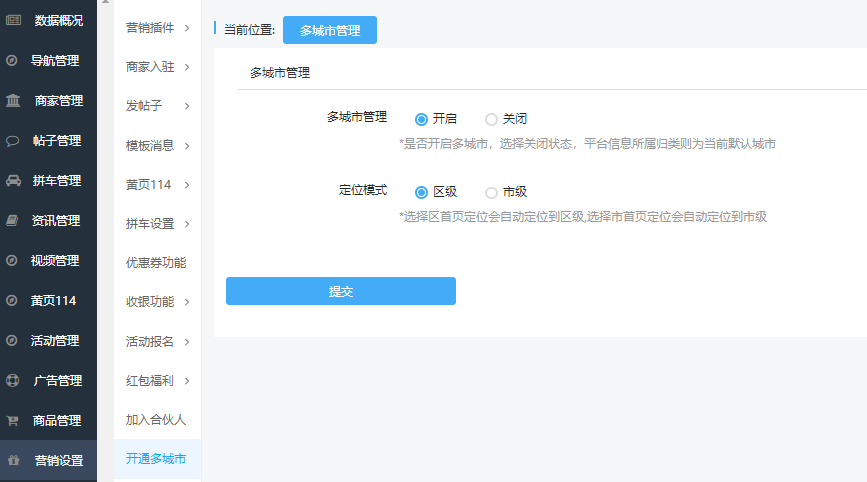Screen dimensions: 867x482
Task: Expand 发帖子 submenu chevron
Action: click(x=187, y=106)
